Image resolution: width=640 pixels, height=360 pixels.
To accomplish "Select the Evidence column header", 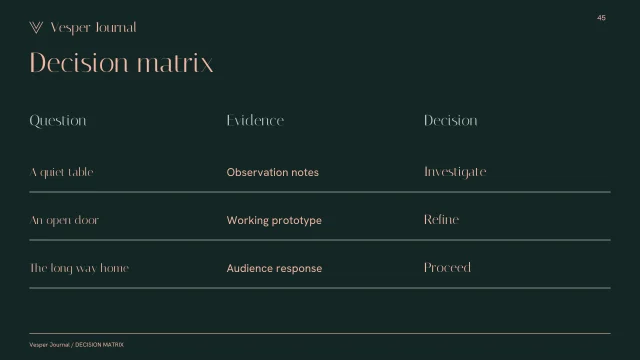I will (255, 120).
